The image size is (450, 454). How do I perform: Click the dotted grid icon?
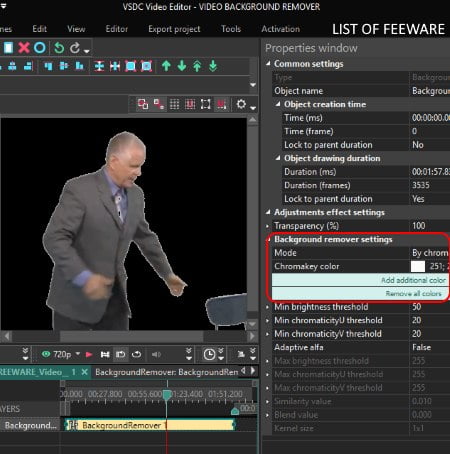(174, 104)
